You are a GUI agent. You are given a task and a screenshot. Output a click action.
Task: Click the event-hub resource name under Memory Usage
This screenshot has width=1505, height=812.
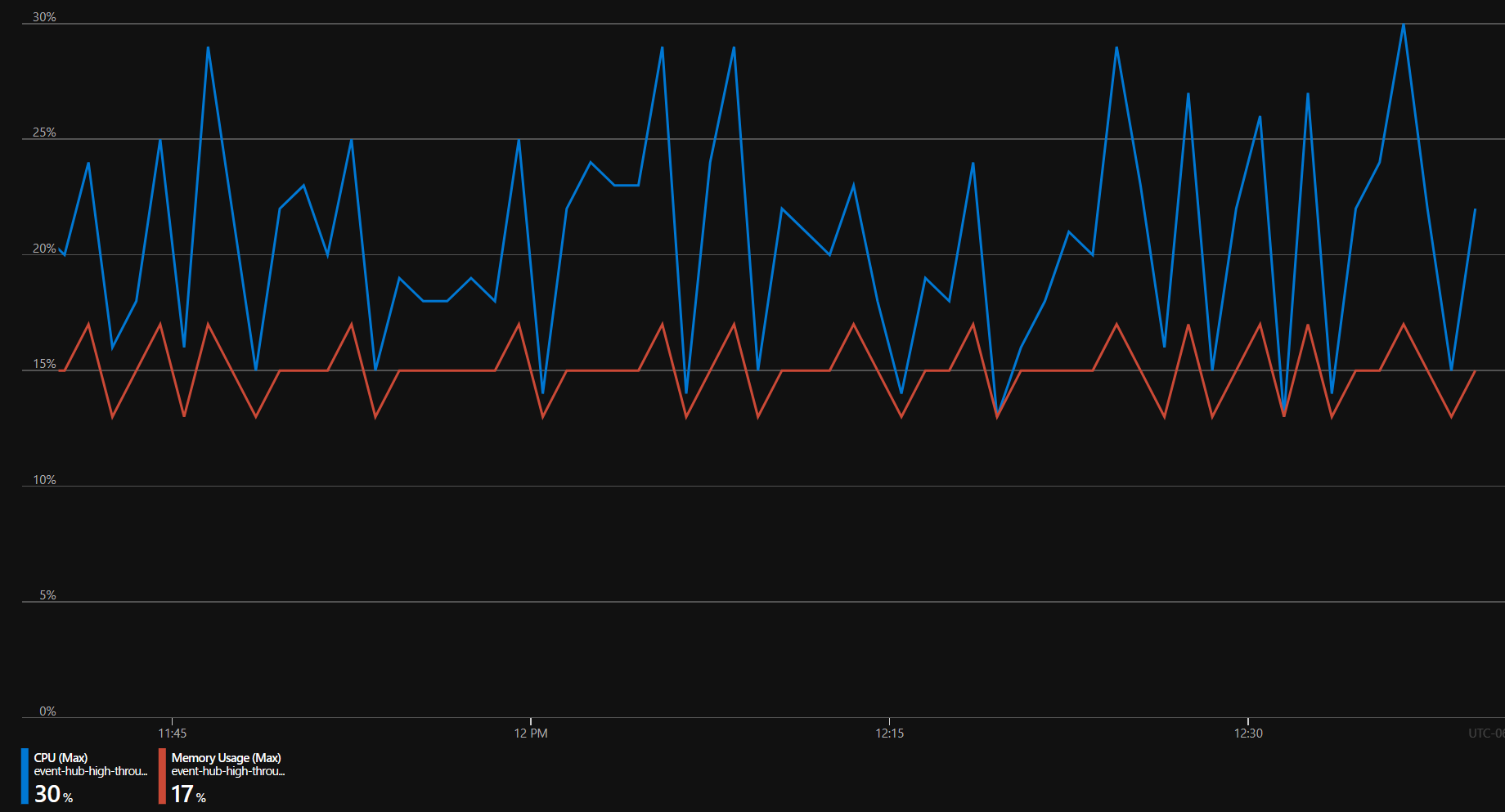228,771
